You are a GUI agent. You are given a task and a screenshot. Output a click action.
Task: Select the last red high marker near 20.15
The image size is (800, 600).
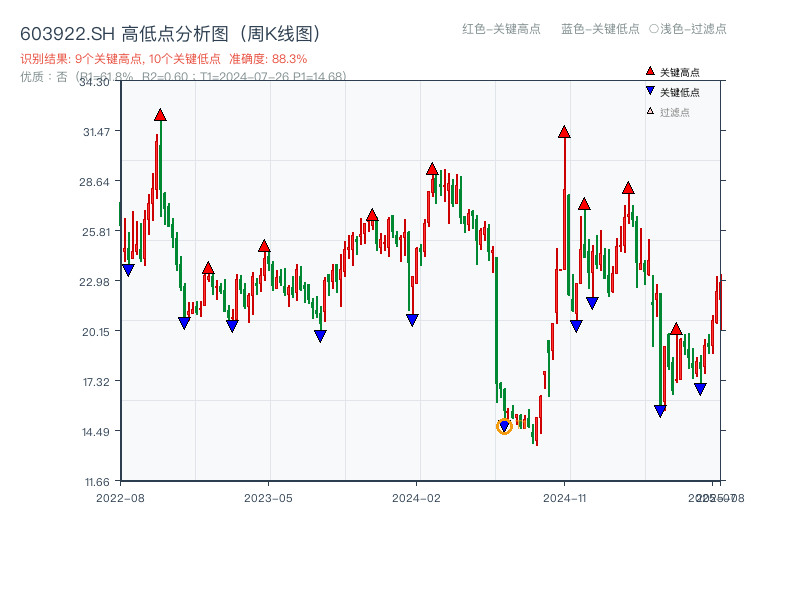(x=676, y=329)
